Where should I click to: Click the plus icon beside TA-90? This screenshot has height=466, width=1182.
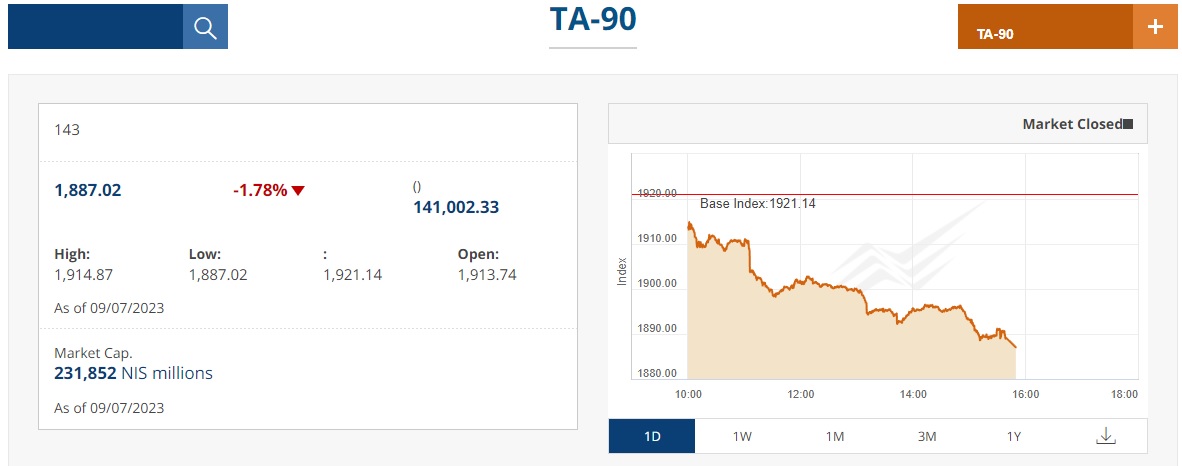click(1155, 27)
